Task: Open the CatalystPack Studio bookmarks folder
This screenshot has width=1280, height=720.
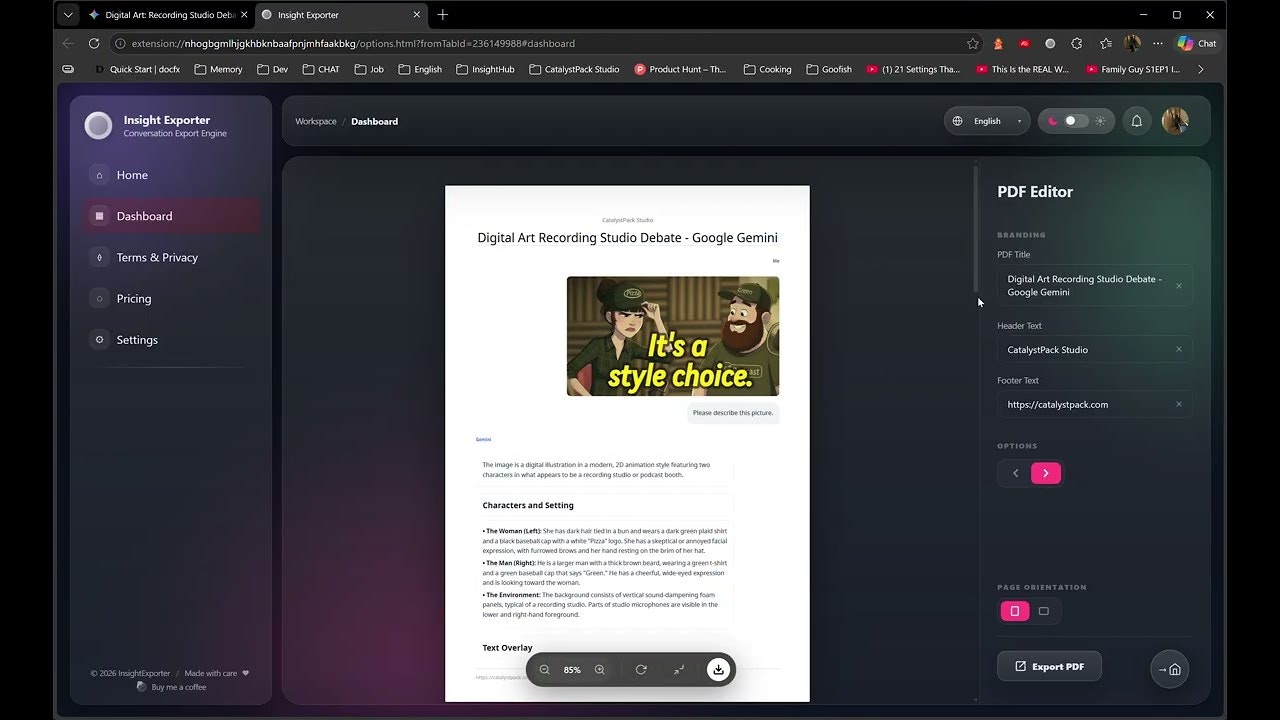Action: coord(575,69)
